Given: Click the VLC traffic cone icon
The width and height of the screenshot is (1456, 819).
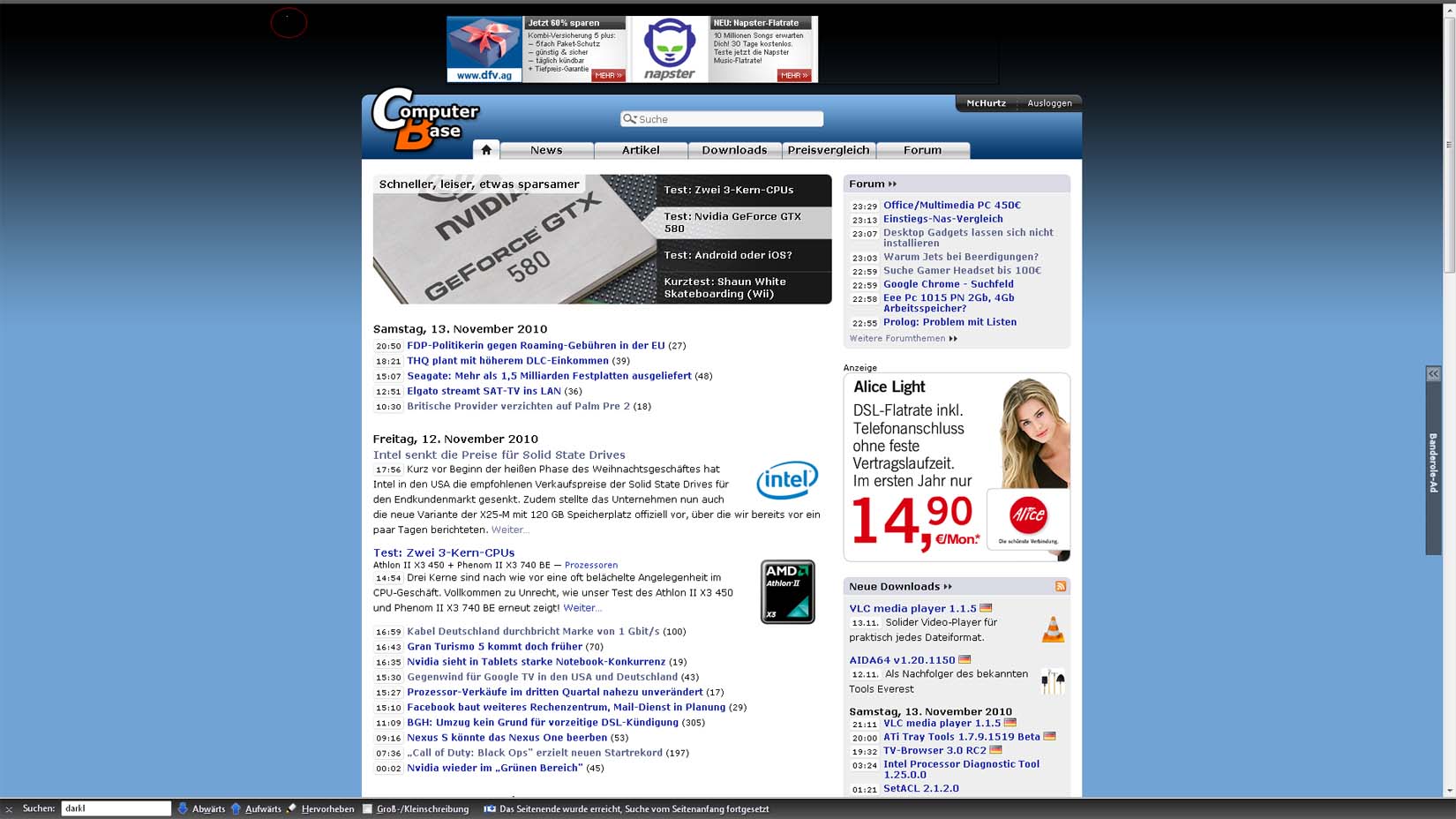Looking at the screenshot, I should [x=1053, y=629].
